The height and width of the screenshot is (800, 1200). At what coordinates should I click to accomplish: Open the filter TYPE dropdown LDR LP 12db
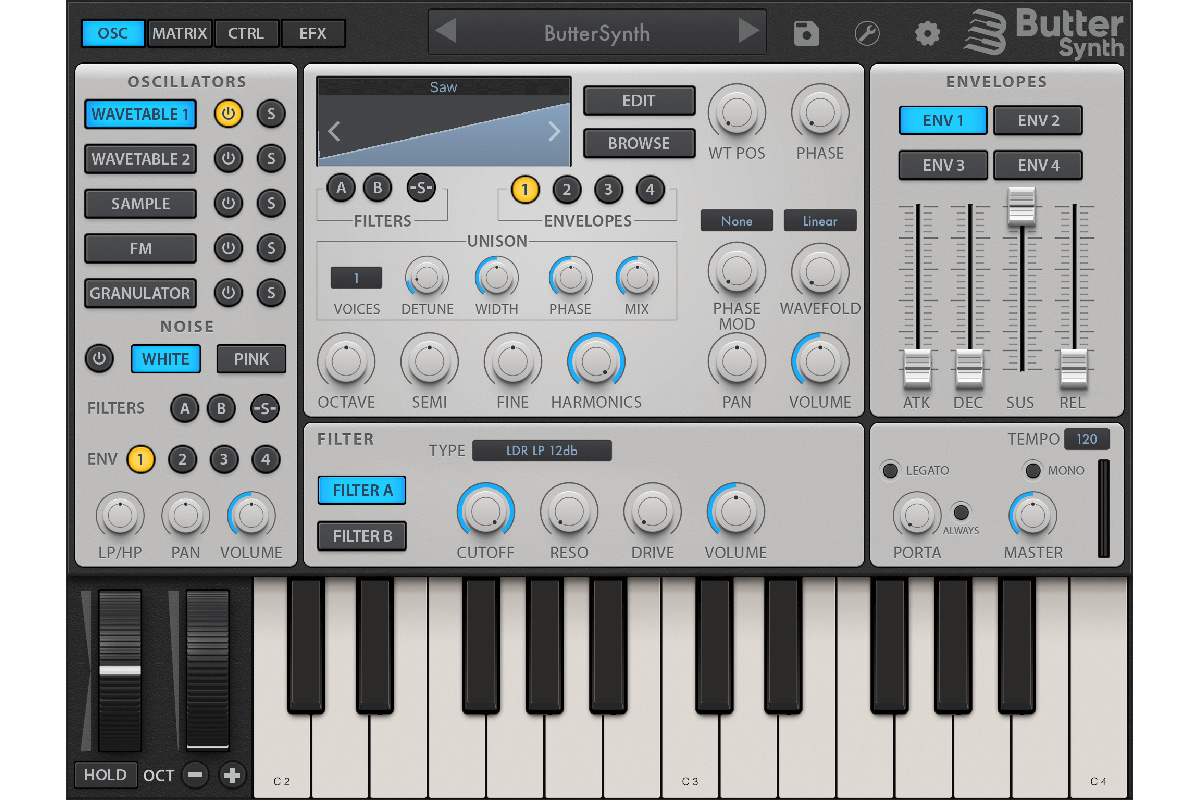coord(542,451)
